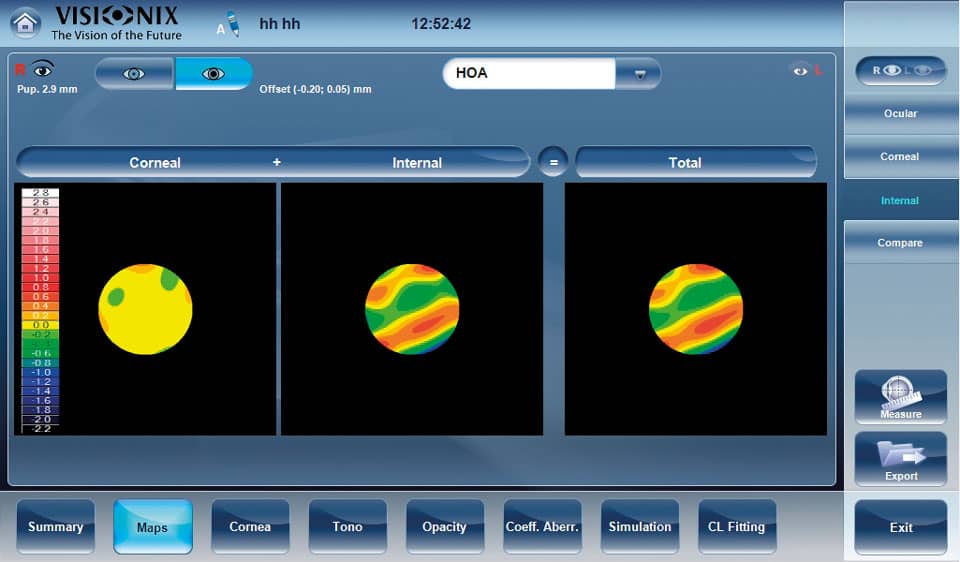Screen dimensions: 960x562
Task: Open the Opacity screen
Action: [x=445, y=526]
